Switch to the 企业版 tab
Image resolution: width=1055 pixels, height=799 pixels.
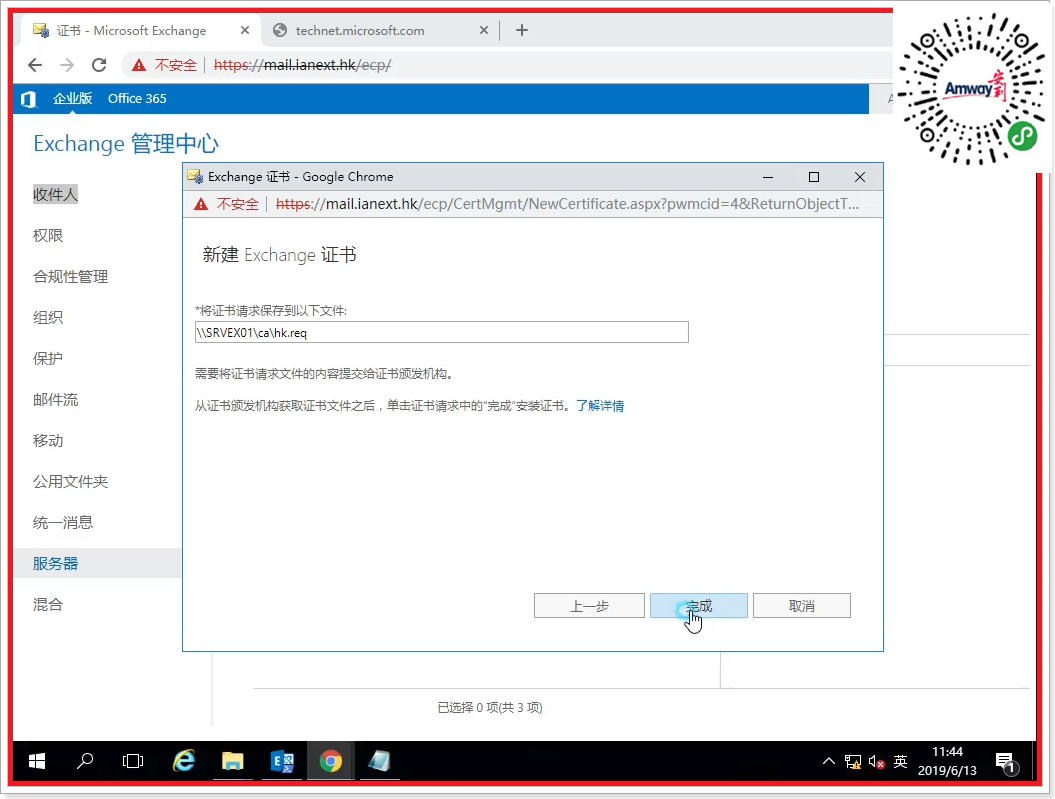click(x=72, y=98)
